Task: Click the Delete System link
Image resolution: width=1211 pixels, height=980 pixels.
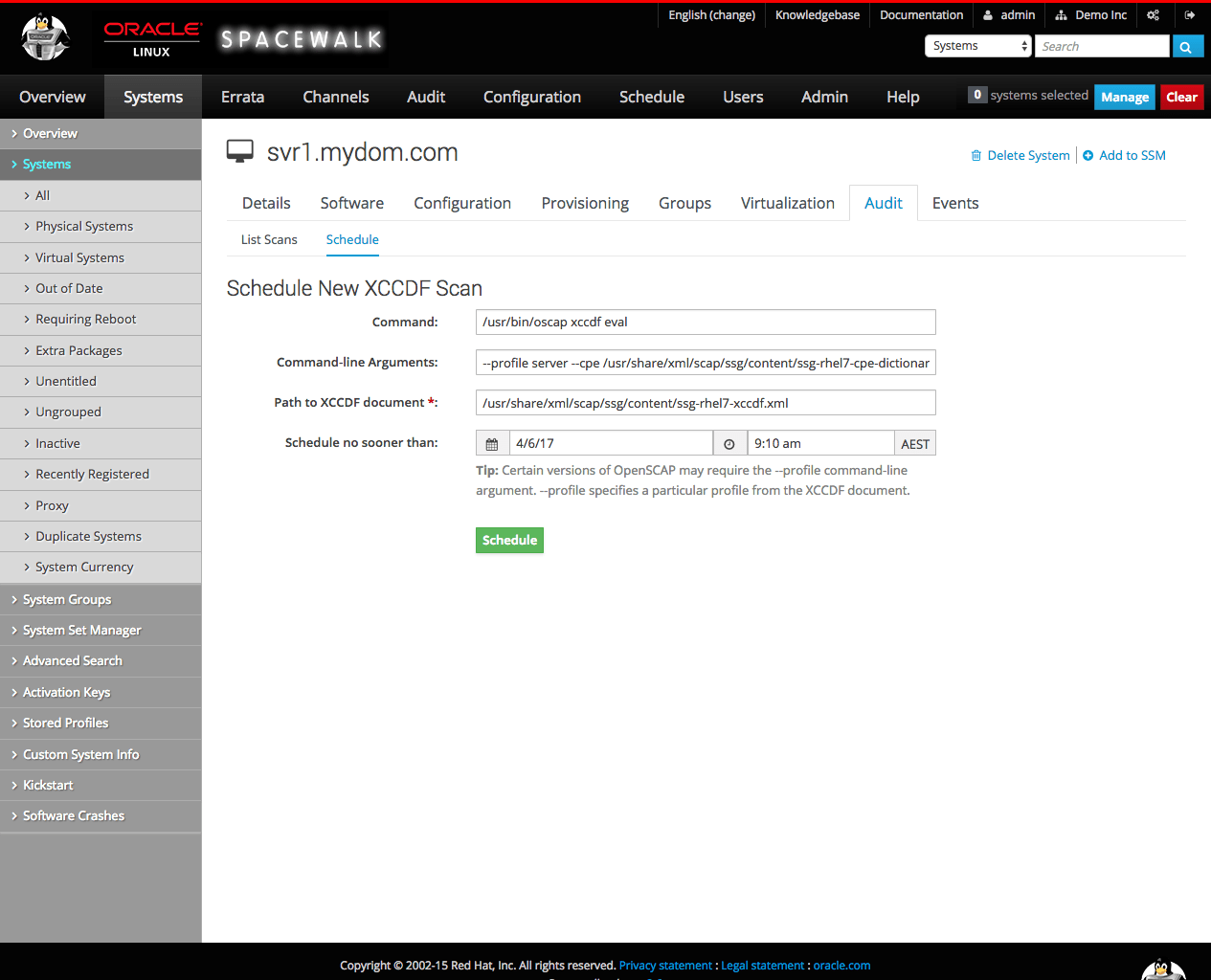Action: pos(1028,156)
